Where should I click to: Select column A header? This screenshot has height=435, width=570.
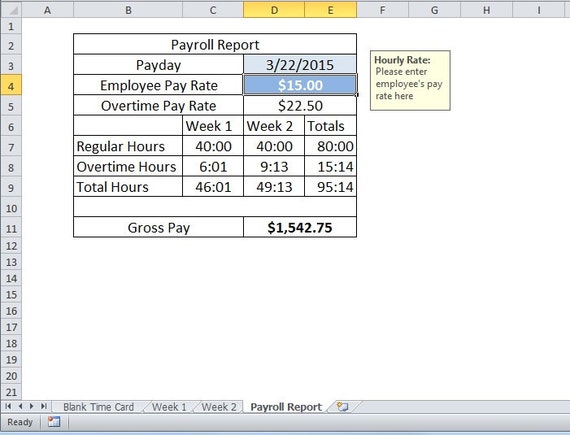click(47, 10)
